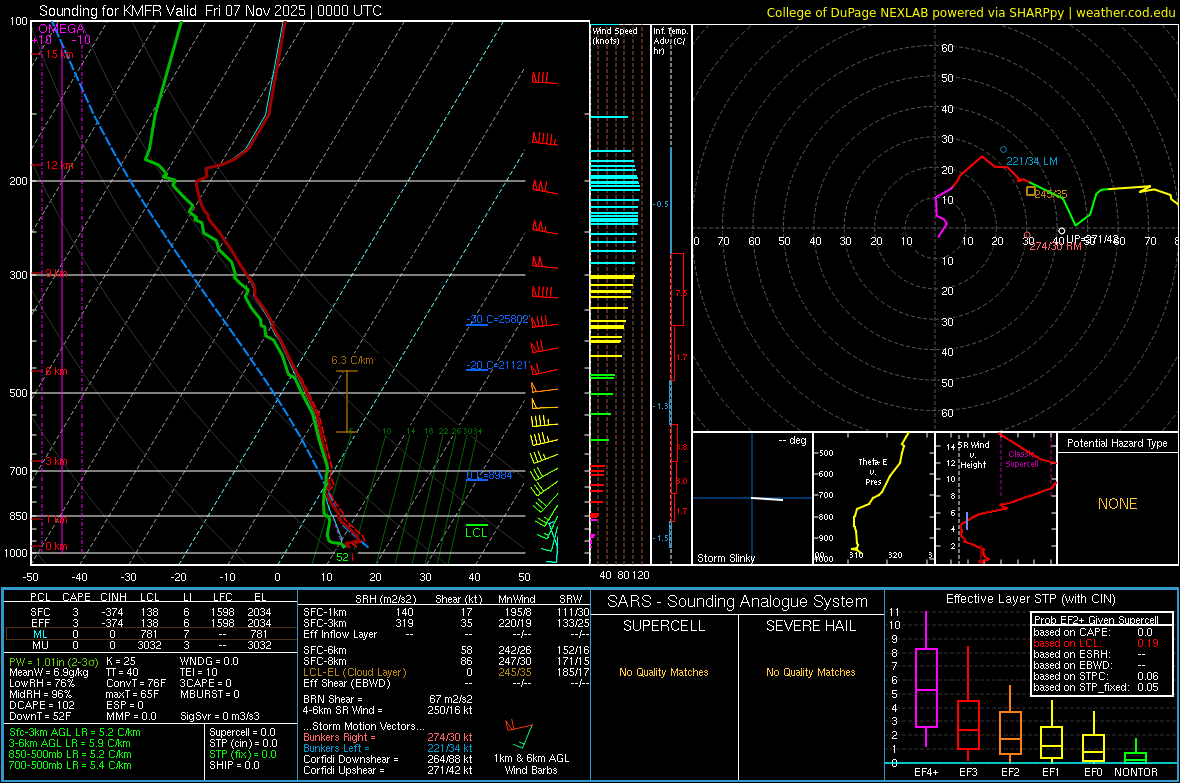Click the 'LCL-EL (Cloud Layer)' row label
This screenshot has height=783, width=1180.
pos(354,672)
